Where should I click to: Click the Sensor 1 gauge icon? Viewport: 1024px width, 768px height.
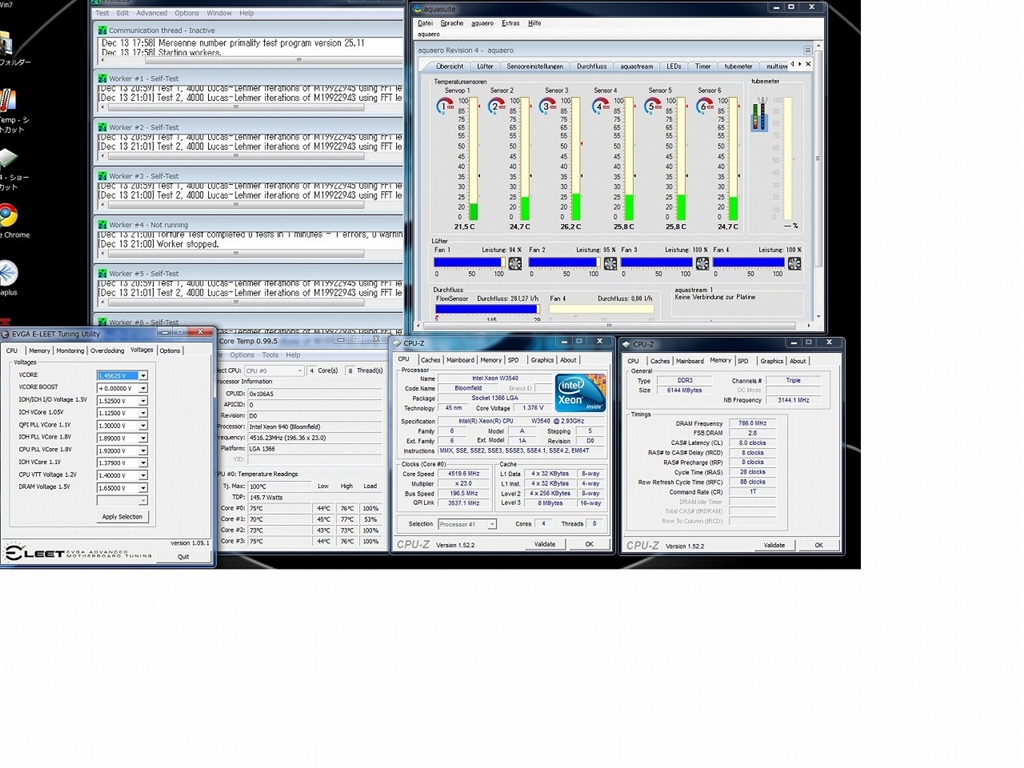tap(445, 106)
